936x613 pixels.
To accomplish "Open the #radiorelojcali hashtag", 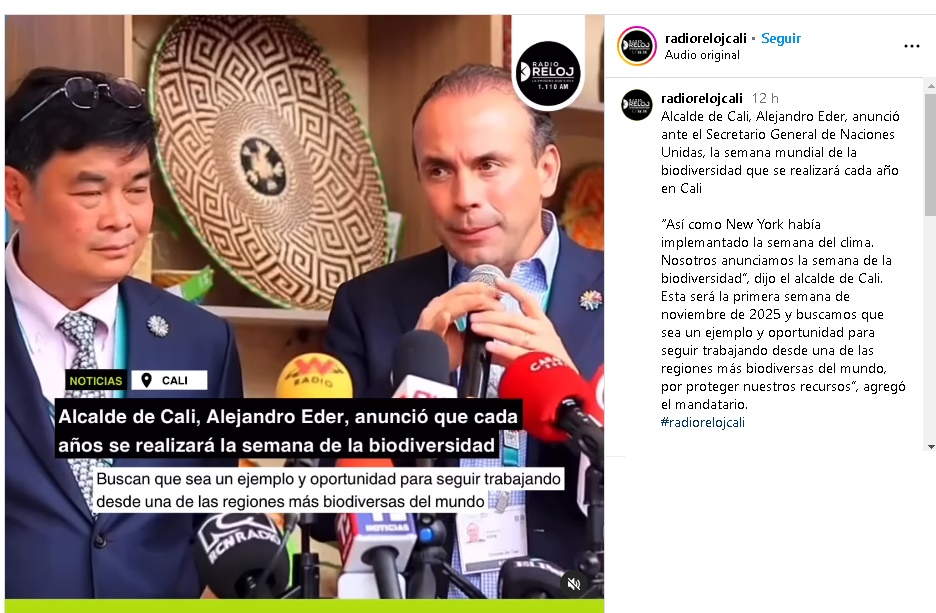I will pyautogui.click(x=703, y=423).
